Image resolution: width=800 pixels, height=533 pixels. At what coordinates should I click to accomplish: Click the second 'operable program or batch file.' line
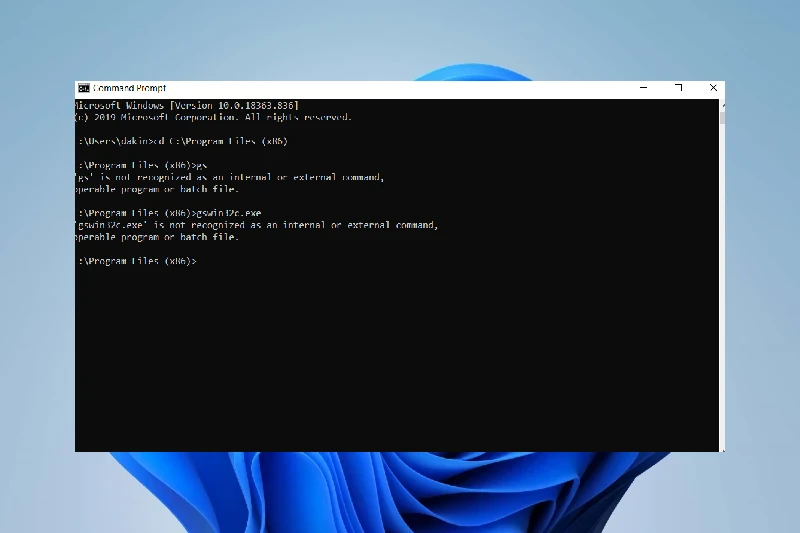click(x=157, y=237)
